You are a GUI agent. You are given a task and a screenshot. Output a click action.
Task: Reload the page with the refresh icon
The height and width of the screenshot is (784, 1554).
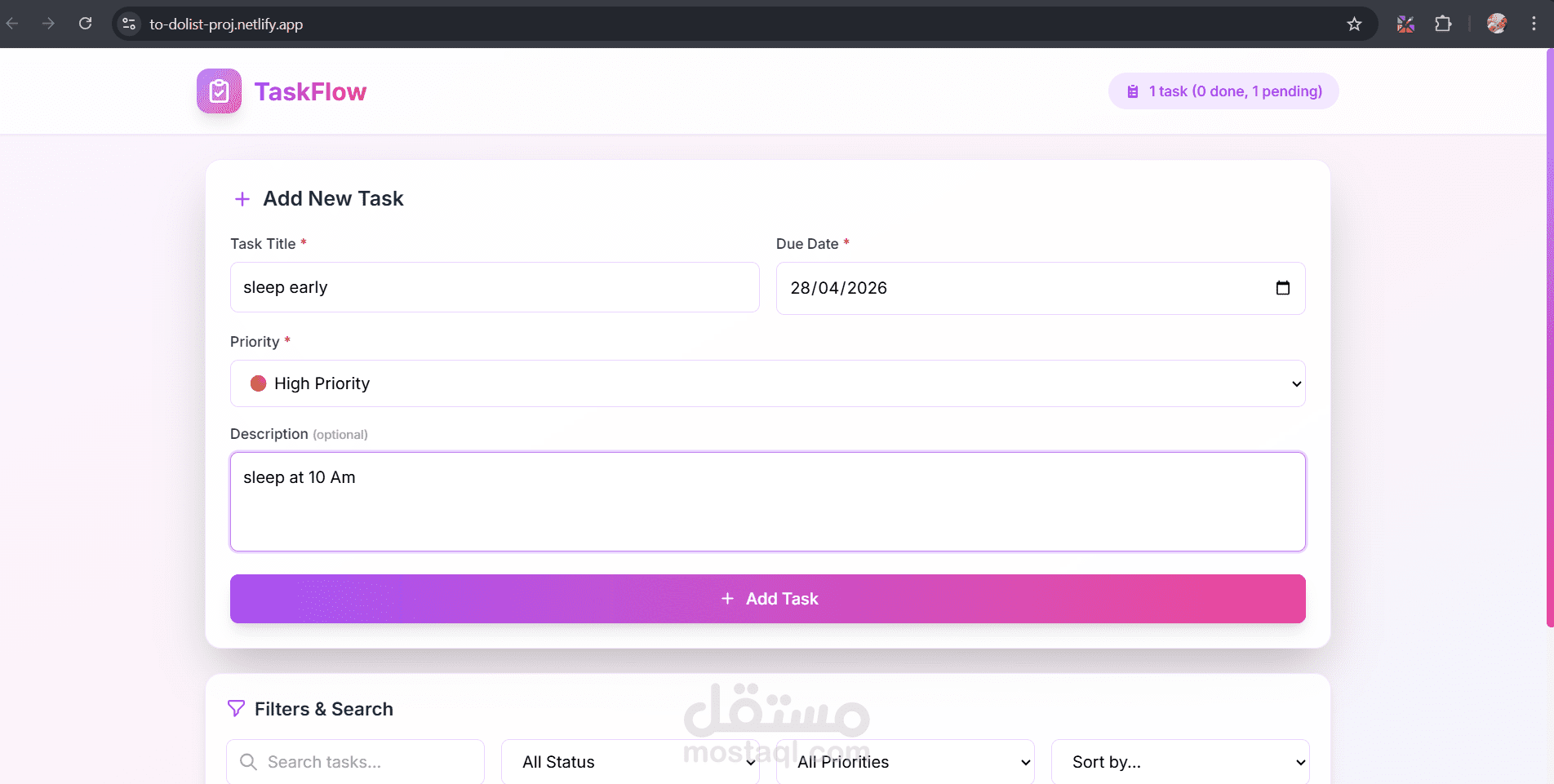click(x=85, y=24)
